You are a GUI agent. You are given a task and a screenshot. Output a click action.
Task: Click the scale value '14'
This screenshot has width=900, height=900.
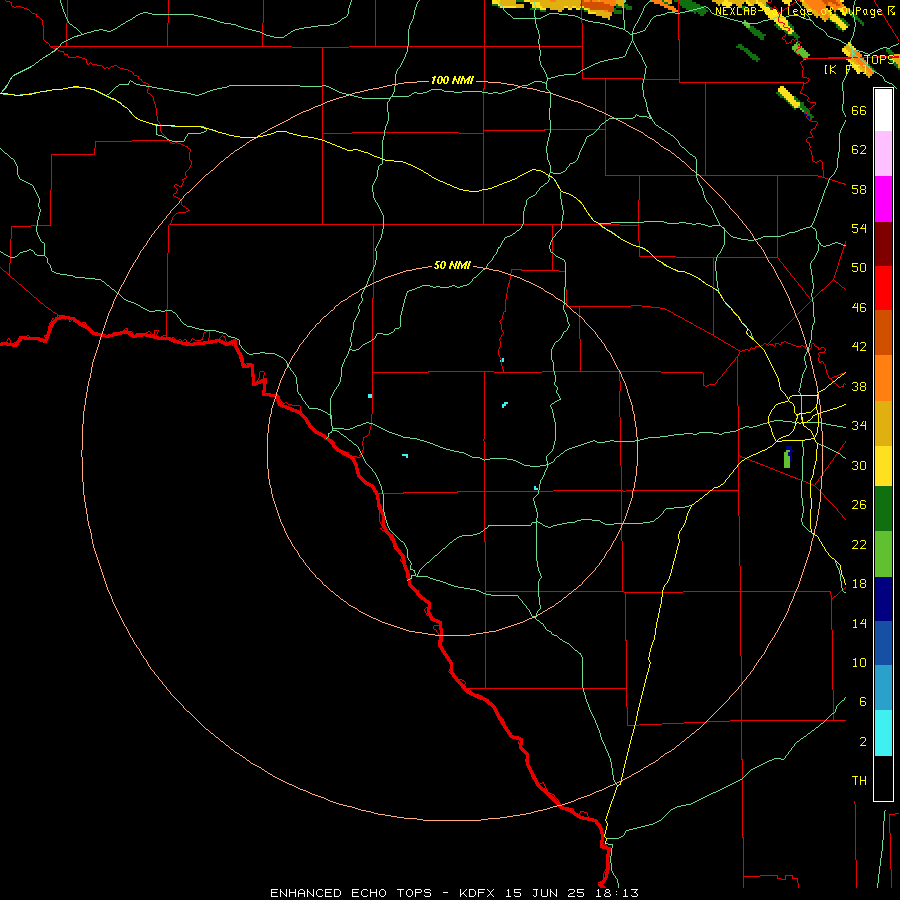(x=859, y=623)
